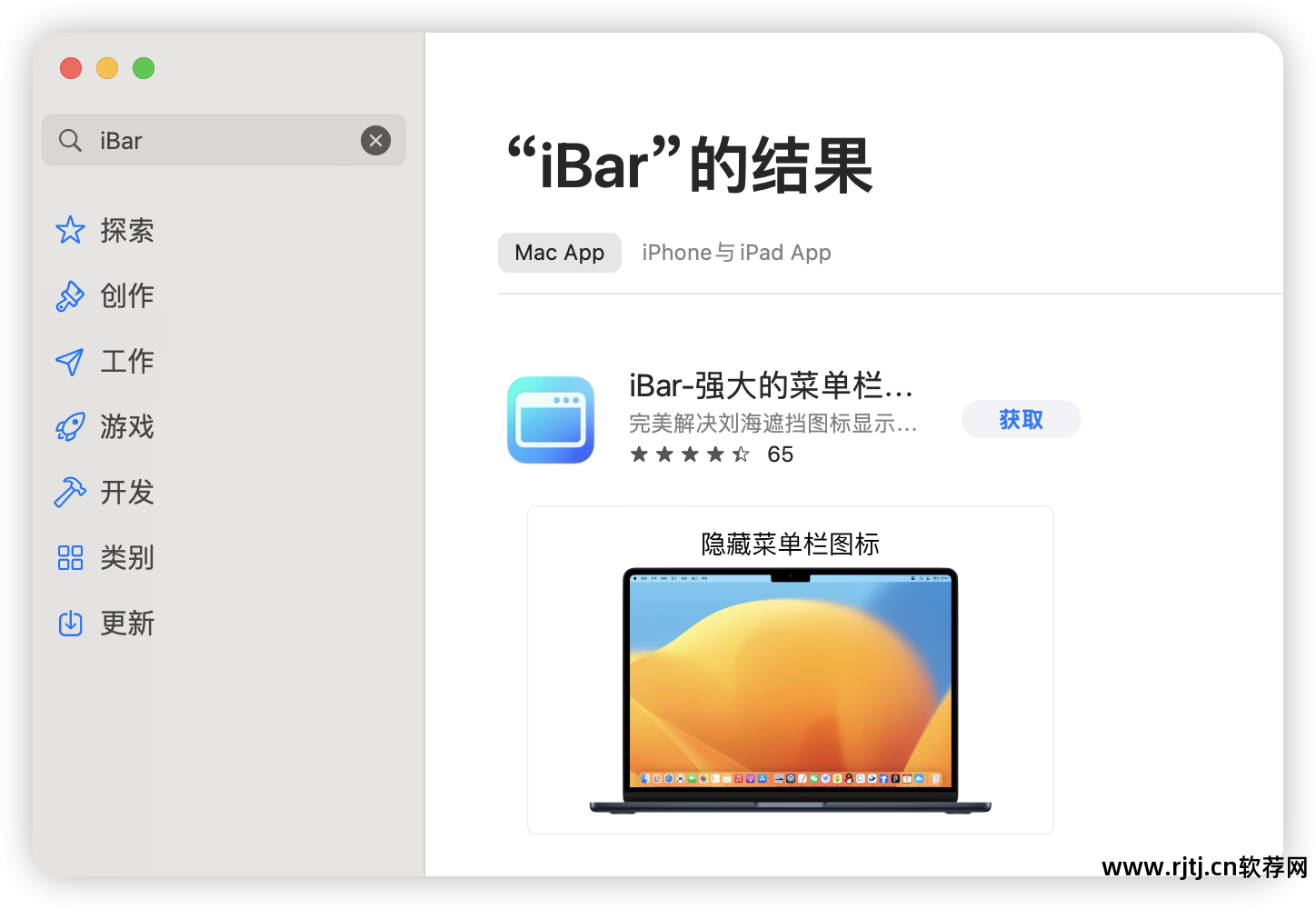Click the subtitle 完美解决刘海遮挡图标显示
Screen dimensions: 1316x909
click(x=772, y=423)
